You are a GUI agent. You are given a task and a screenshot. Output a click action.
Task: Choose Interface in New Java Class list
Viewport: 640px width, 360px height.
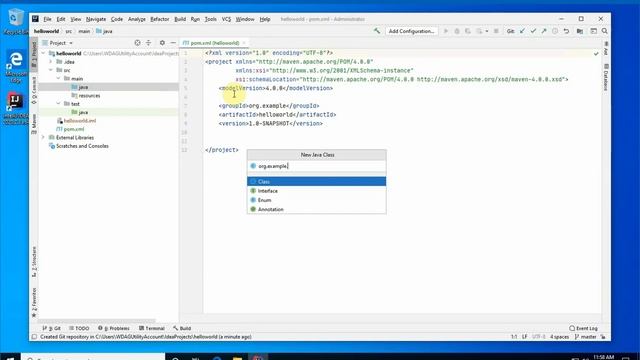tap(316, 191)
